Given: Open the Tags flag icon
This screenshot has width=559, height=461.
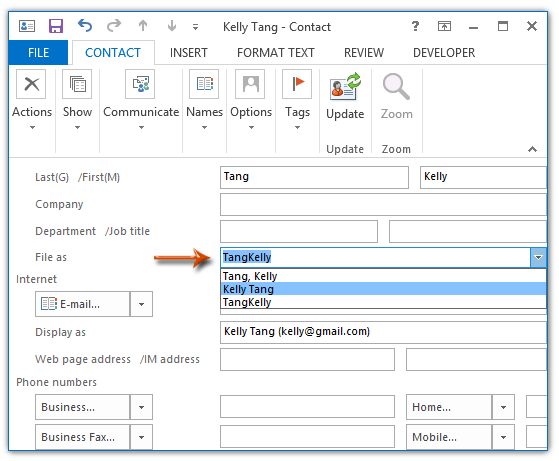Looking at the screenshot, I should tap(297, 84).
